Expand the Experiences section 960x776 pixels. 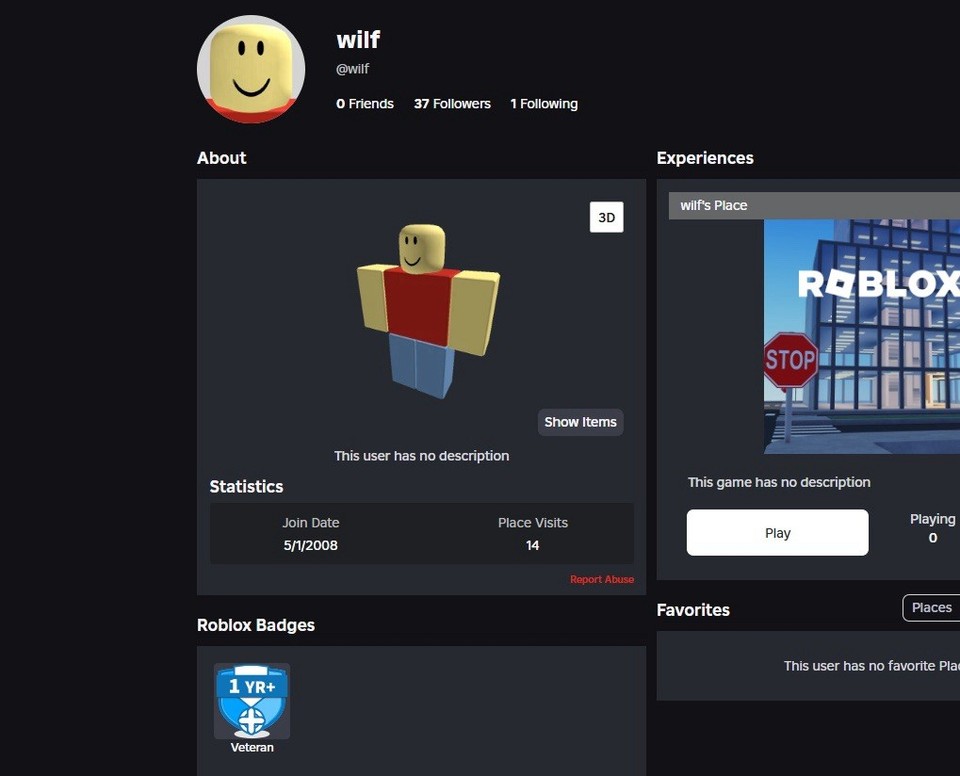tap(705, 158)
